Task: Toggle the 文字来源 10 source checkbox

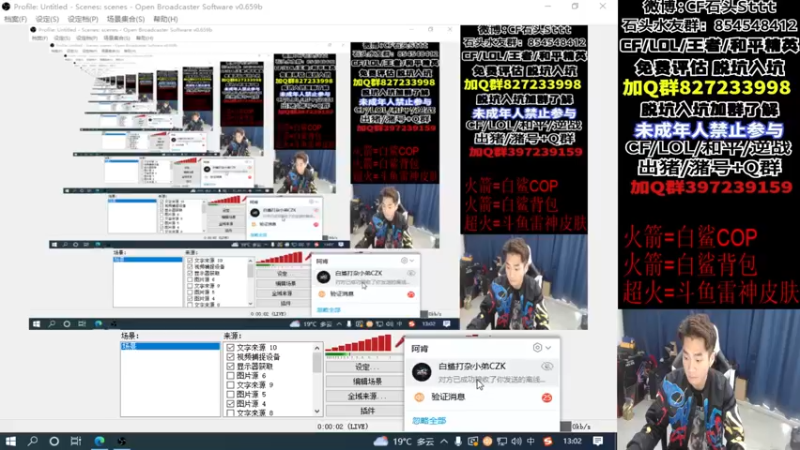Action: click(x=231, y=347)
